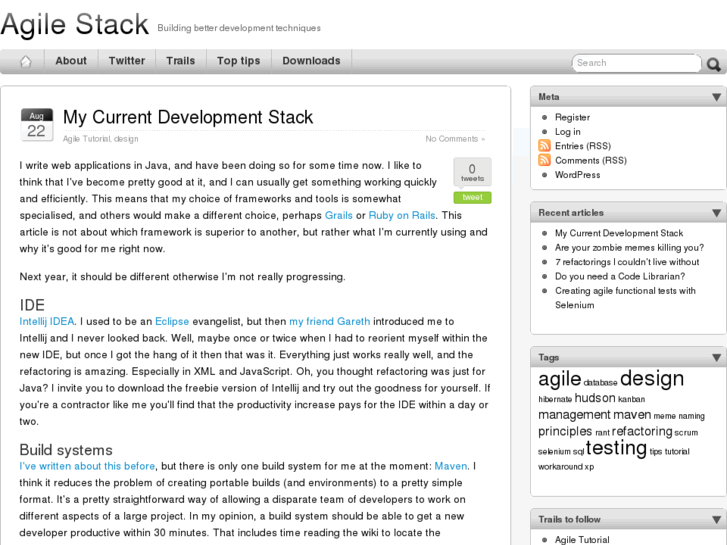Follow the my friend Gareth link
This screenshot has width=727, height=545.
(330, 321)
